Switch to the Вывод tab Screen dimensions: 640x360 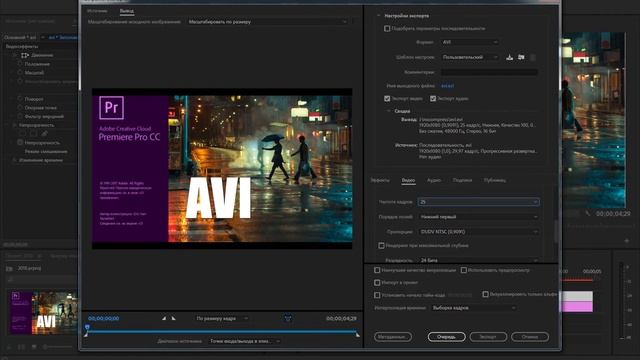tap(127, 11)
